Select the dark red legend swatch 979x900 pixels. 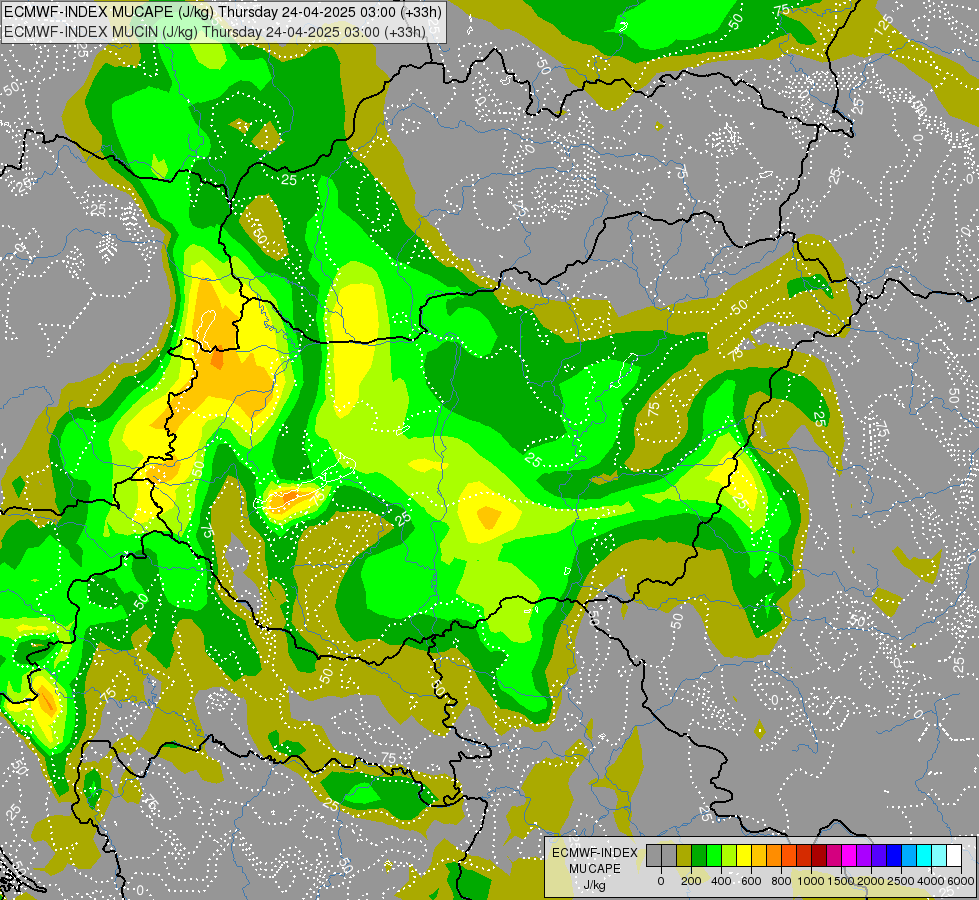819,856
